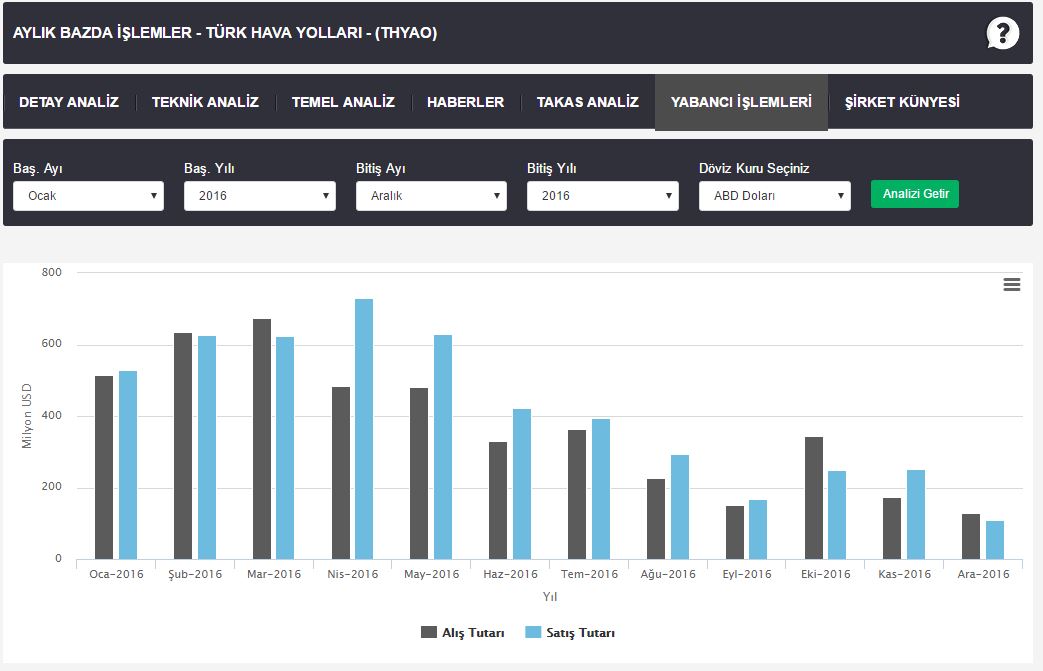Click the blue Satış Tutarı legend swatch

(x=533, y=632)
